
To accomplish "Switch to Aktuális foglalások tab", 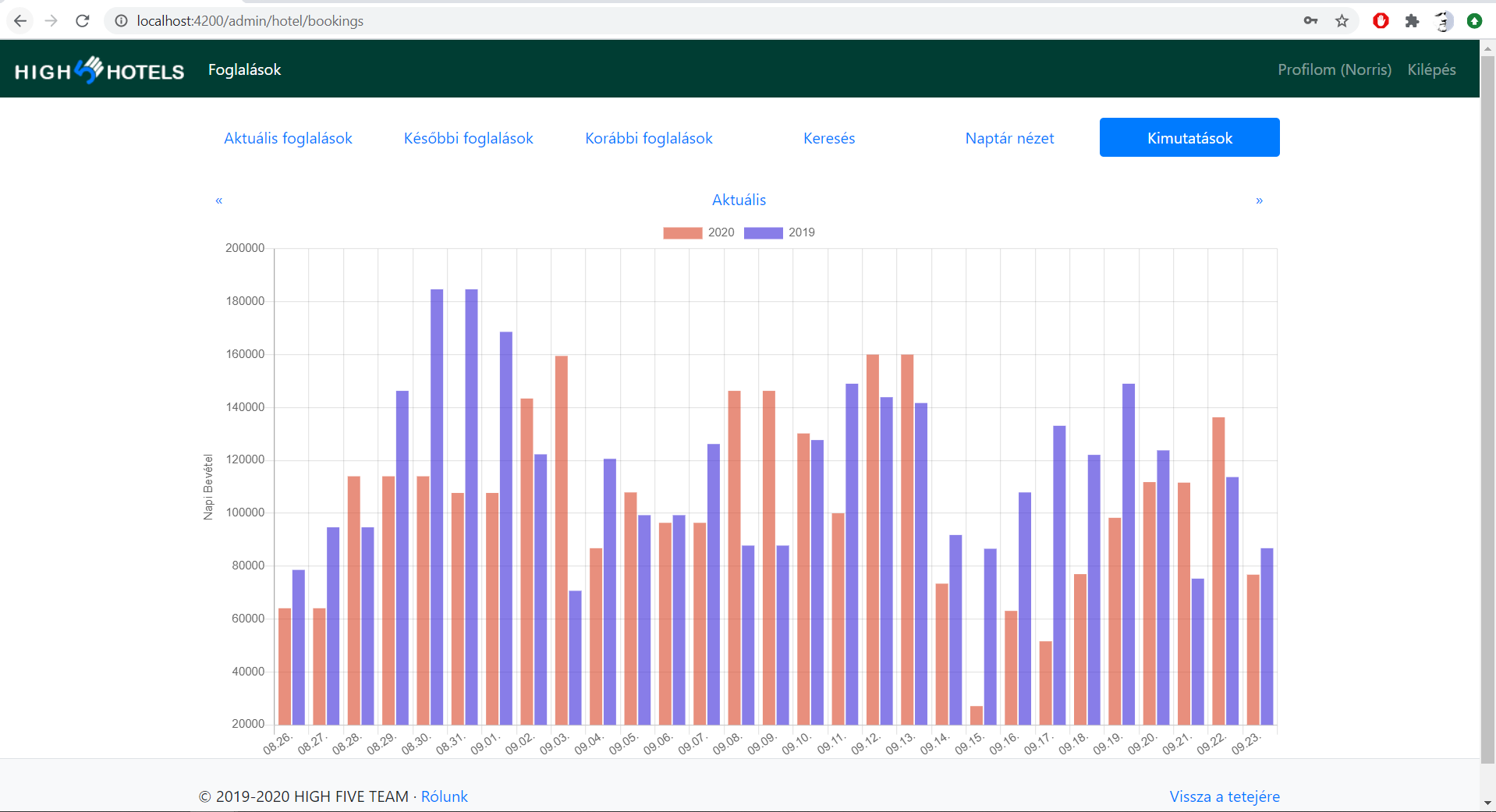I will click(288, 138).
